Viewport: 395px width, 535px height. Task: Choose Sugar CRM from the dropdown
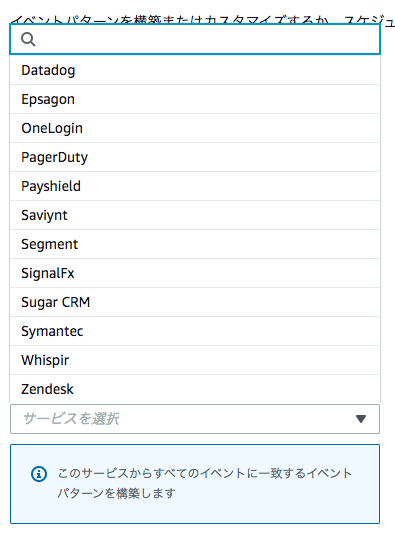coord(195,302)
